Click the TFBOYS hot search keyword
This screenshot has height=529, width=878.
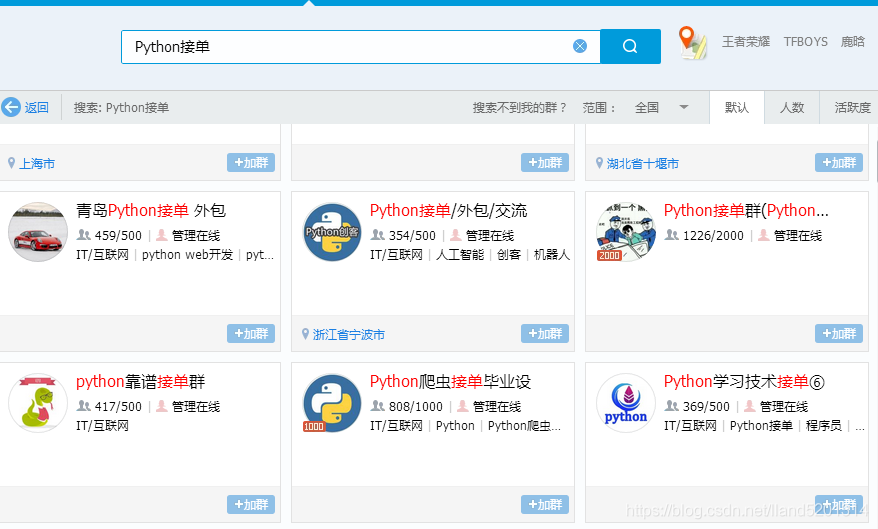[805, 42]
